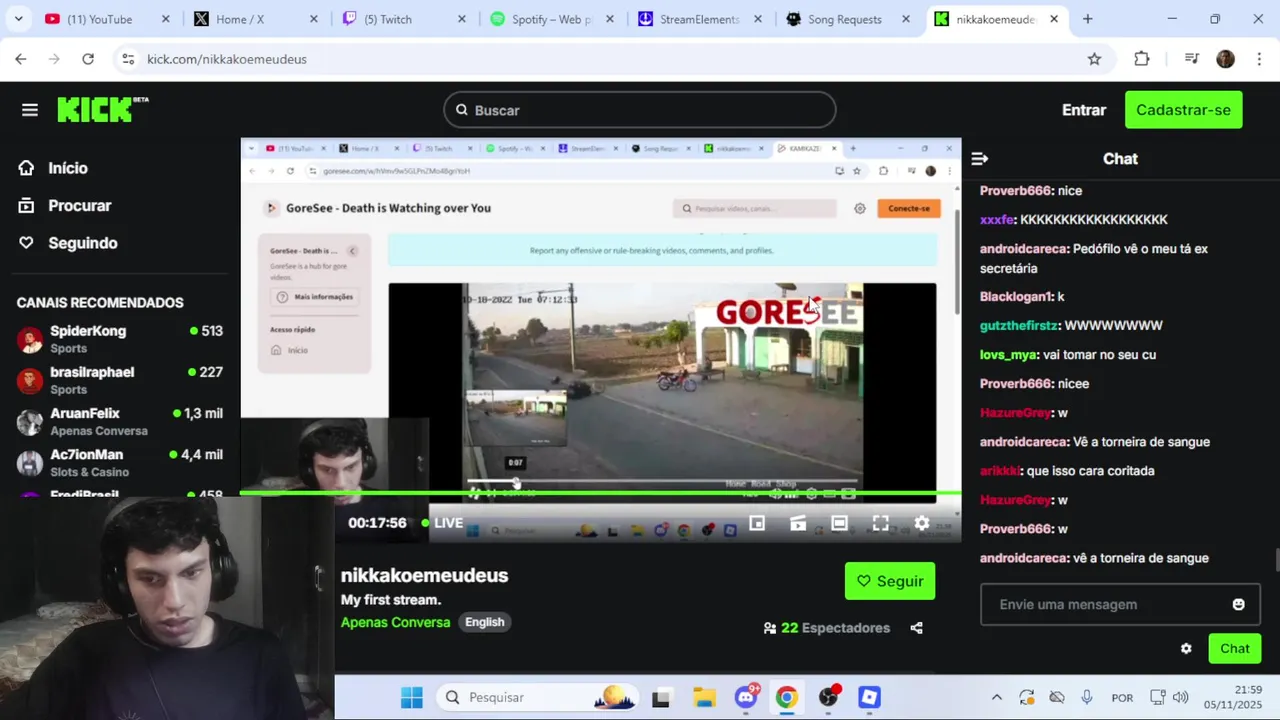Open the emoji picker in chat
The width and height of the screenshot is (1280, 720).
point(1238,604)
